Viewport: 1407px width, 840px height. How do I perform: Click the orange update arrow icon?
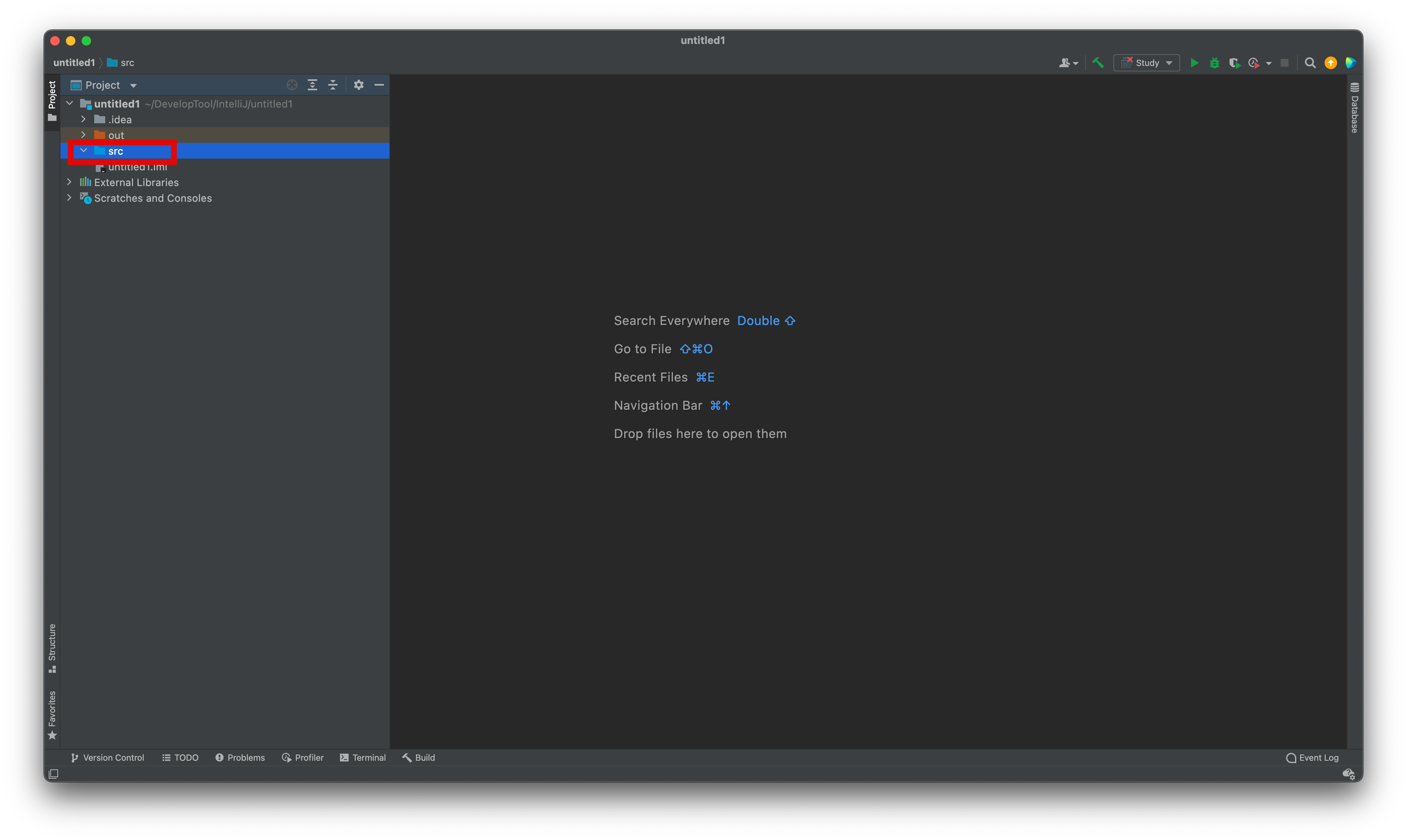pyautogui.click(x=1330, y=63)
